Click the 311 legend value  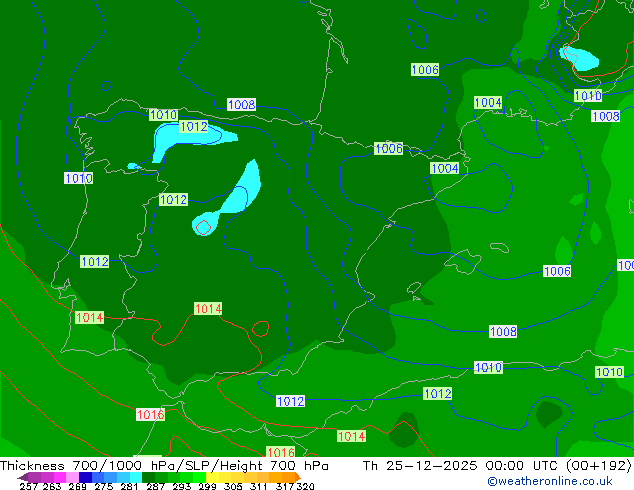[259, 486]
